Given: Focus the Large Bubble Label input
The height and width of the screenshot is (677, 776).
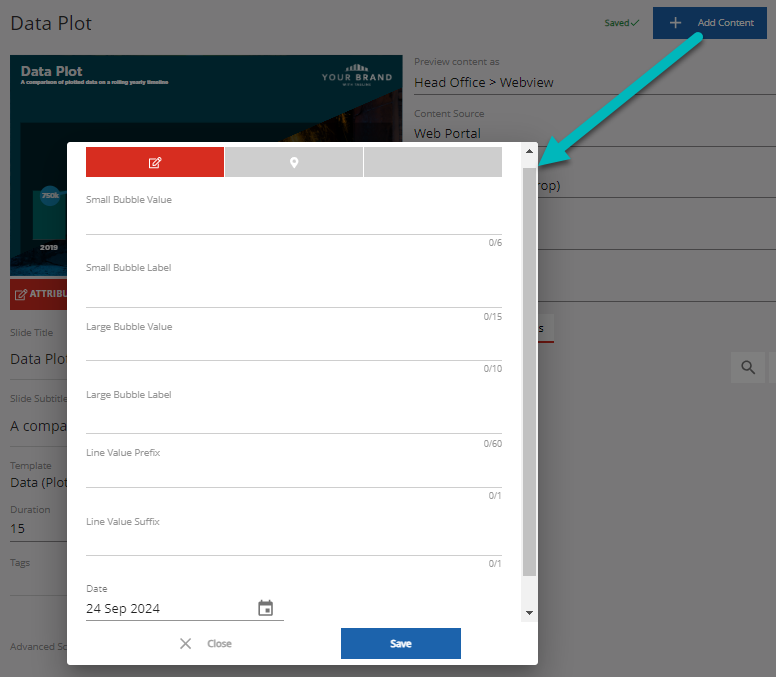Looking at the screenshot, I should pyautogui.click(x=294, y=420).
